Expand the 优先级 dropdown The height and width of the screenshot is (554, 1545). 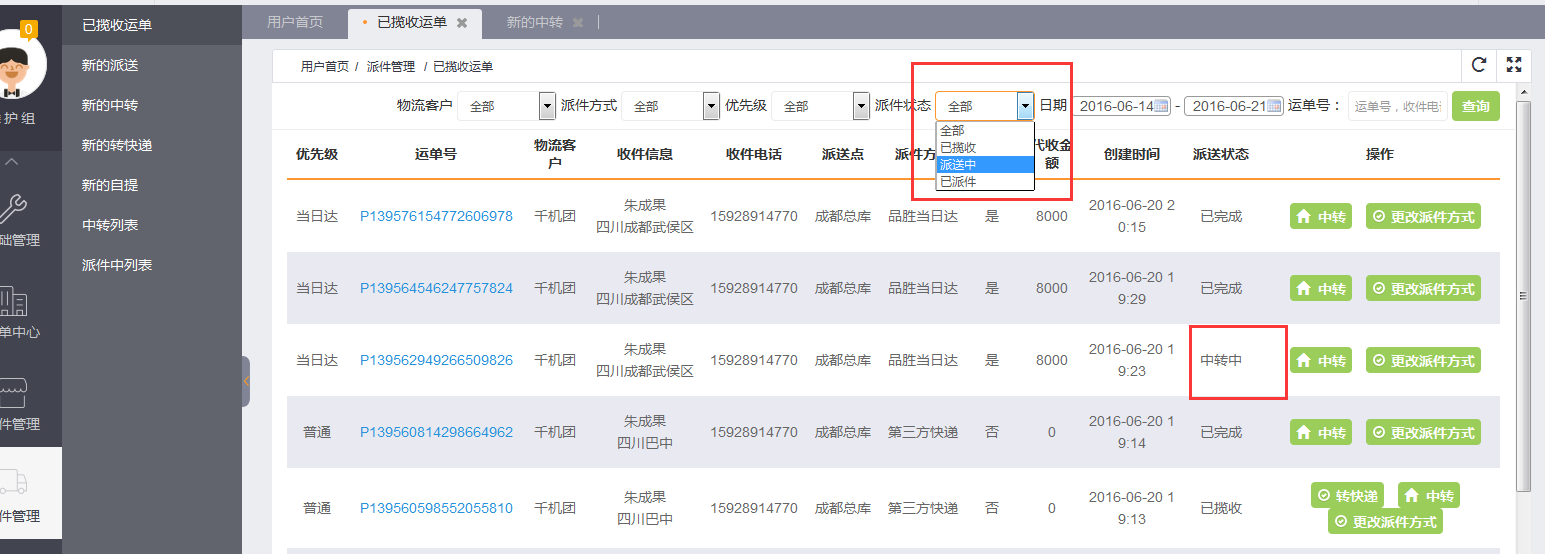861,106
